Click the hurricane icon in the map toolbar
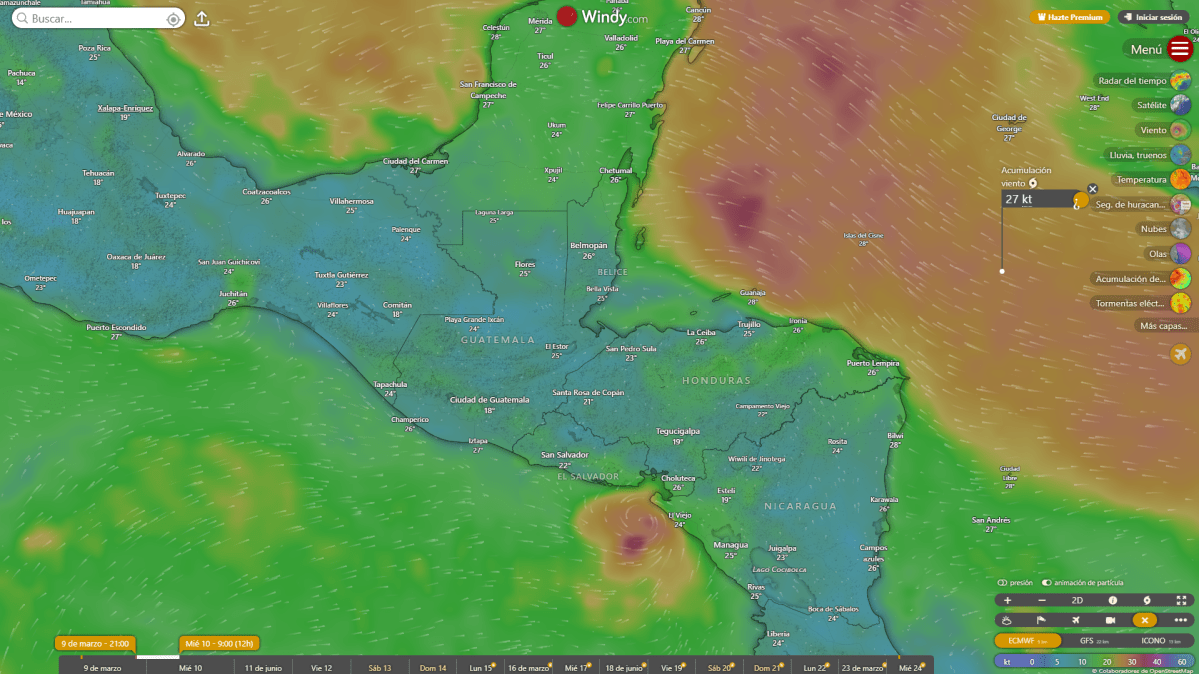 (1147, 601)
